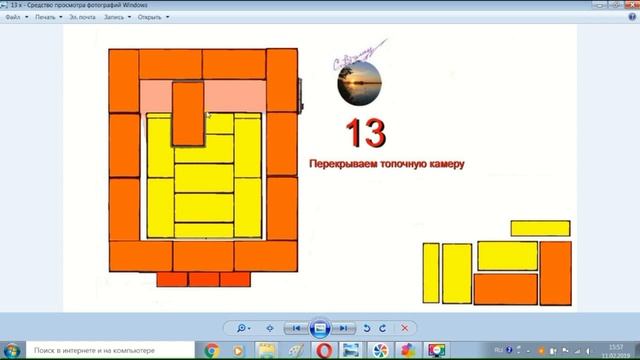640x360 pixels.
Task: Open the Печать menu
Action: click(x=48, y=17)
